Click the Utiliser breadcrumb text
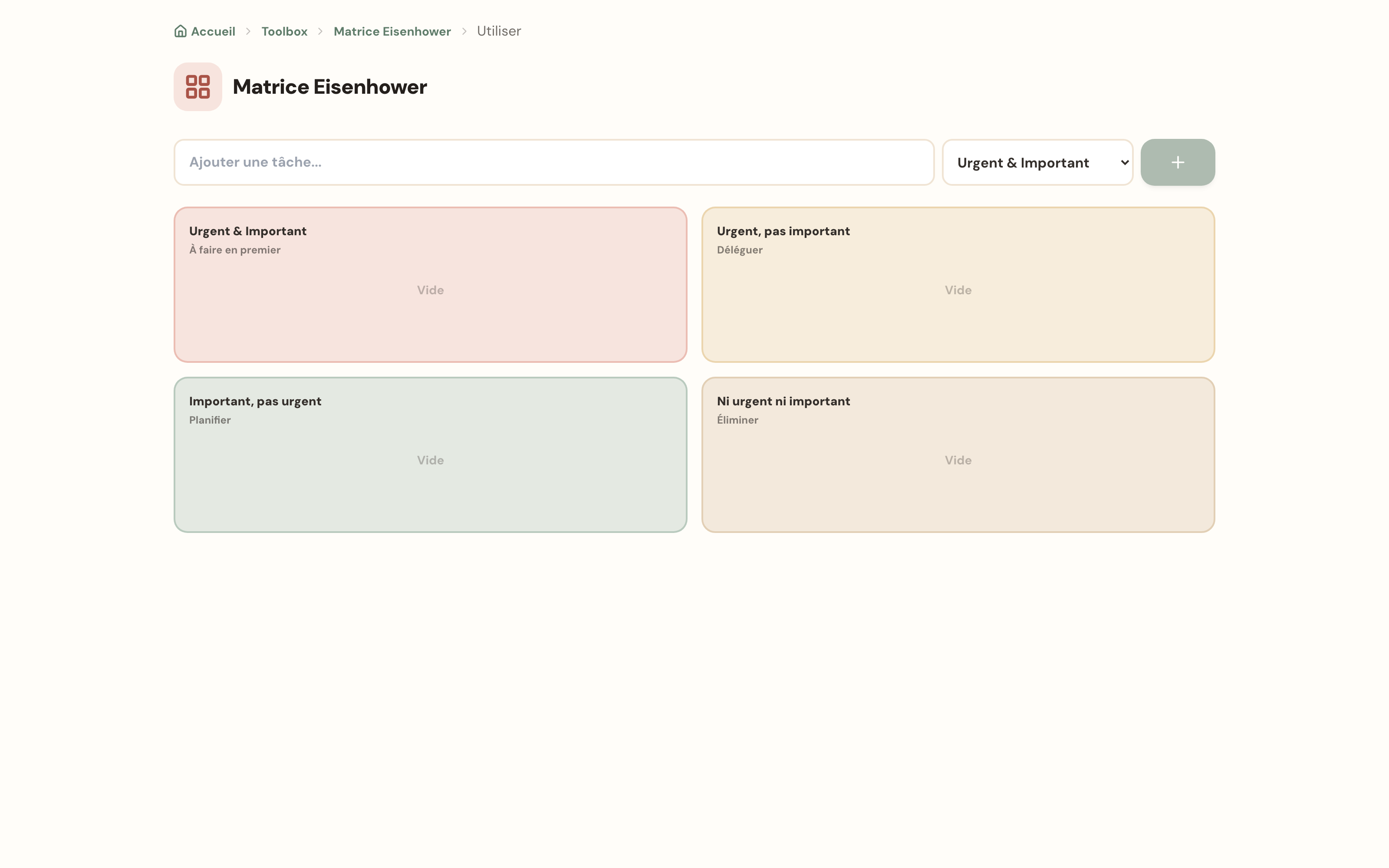Viewport: 1389px width, 868px height. click(499, 31)
